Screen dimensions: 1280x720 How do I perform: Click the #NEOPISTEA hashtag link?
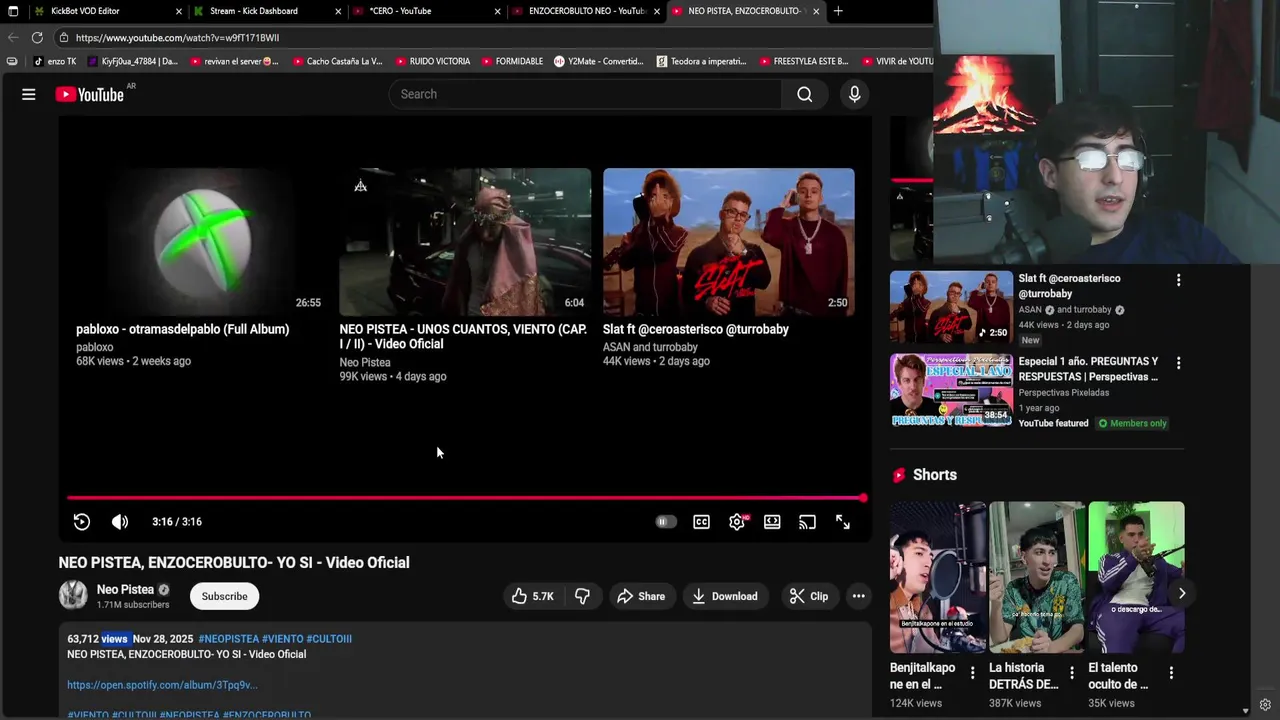click(x=229, y=639)
